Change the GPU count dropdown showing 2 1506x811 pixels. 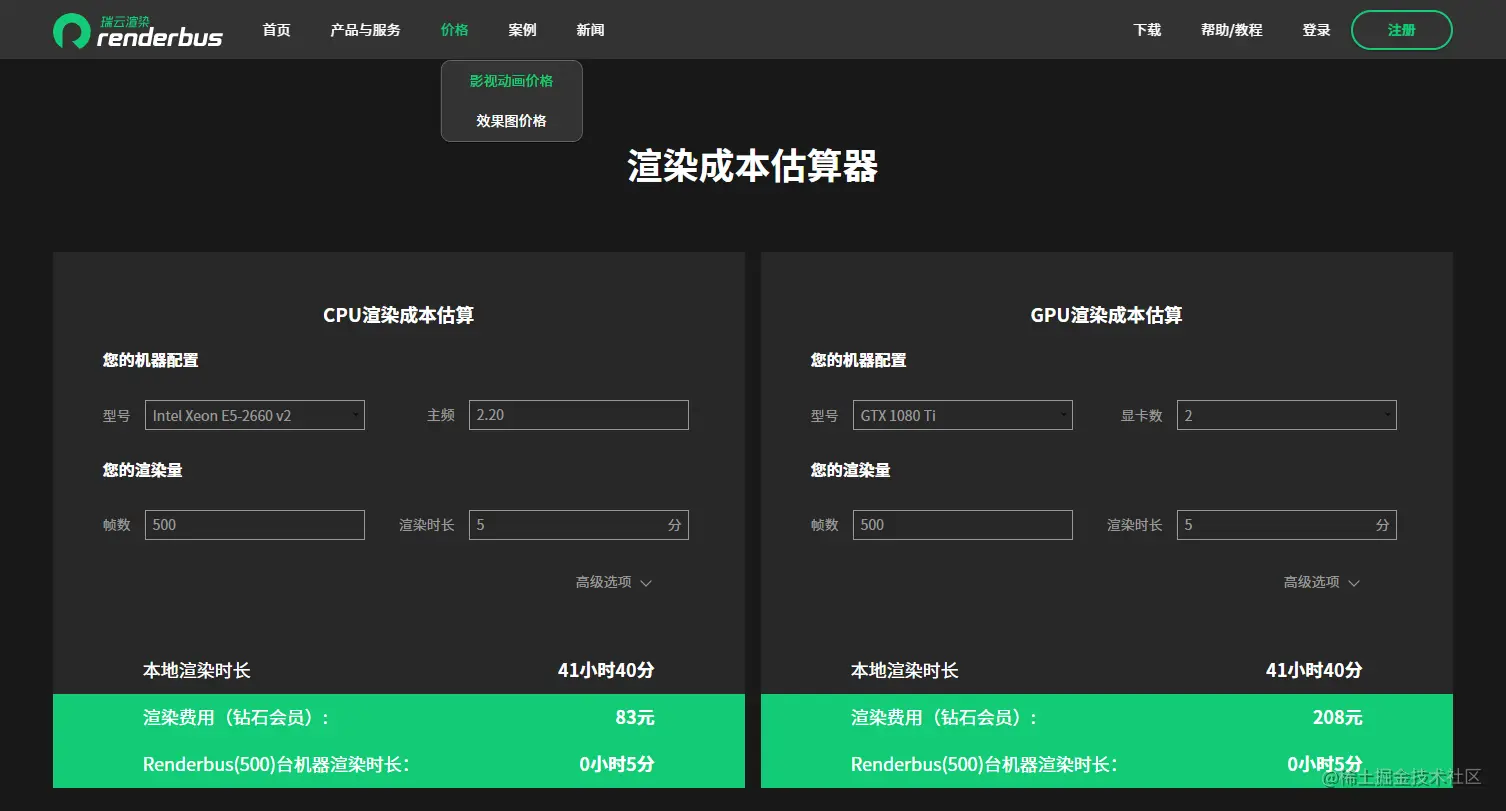pos(1286,415)
